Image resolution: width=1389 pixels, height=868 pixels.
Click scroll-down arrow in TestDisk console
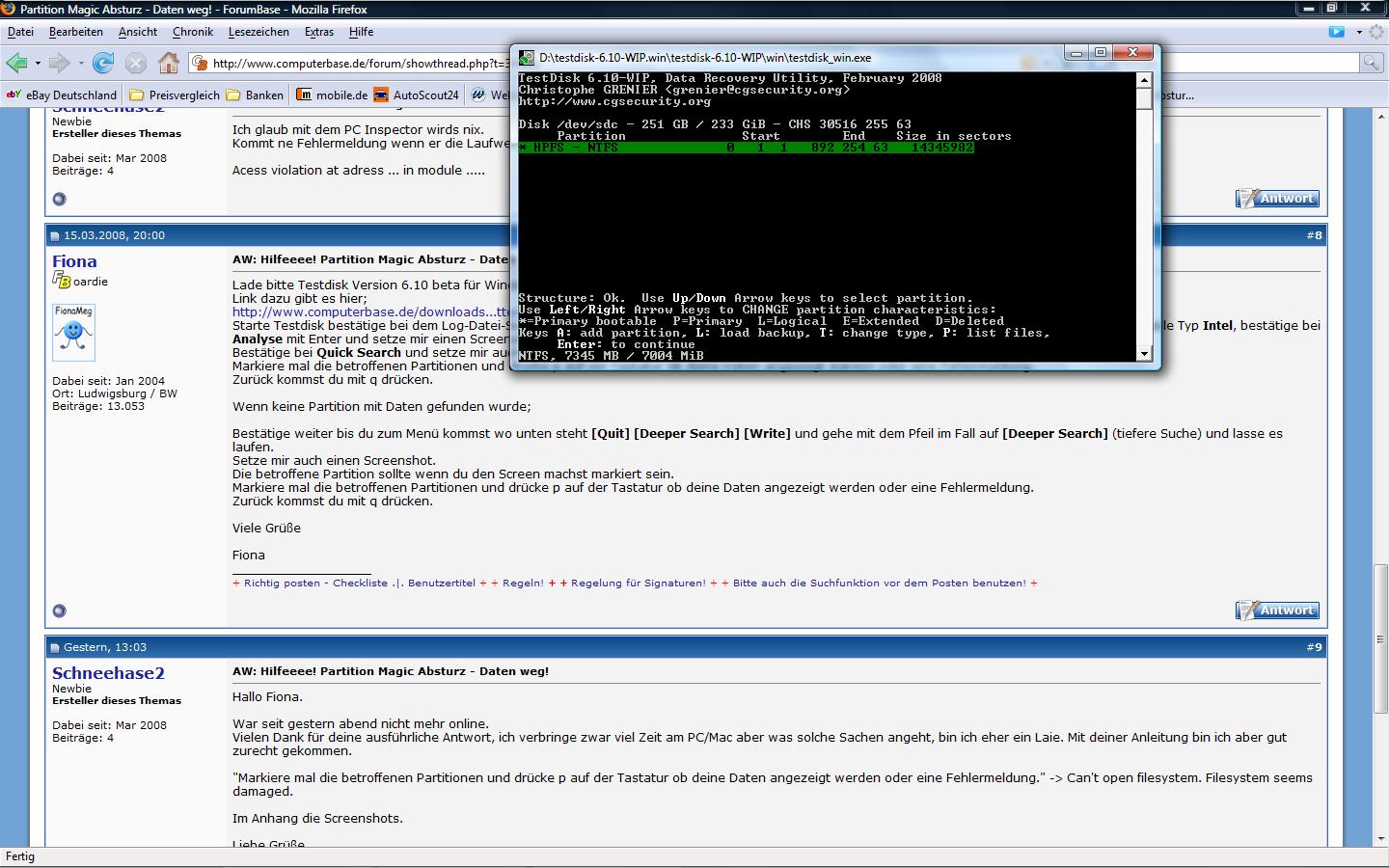coord(1144,354)
